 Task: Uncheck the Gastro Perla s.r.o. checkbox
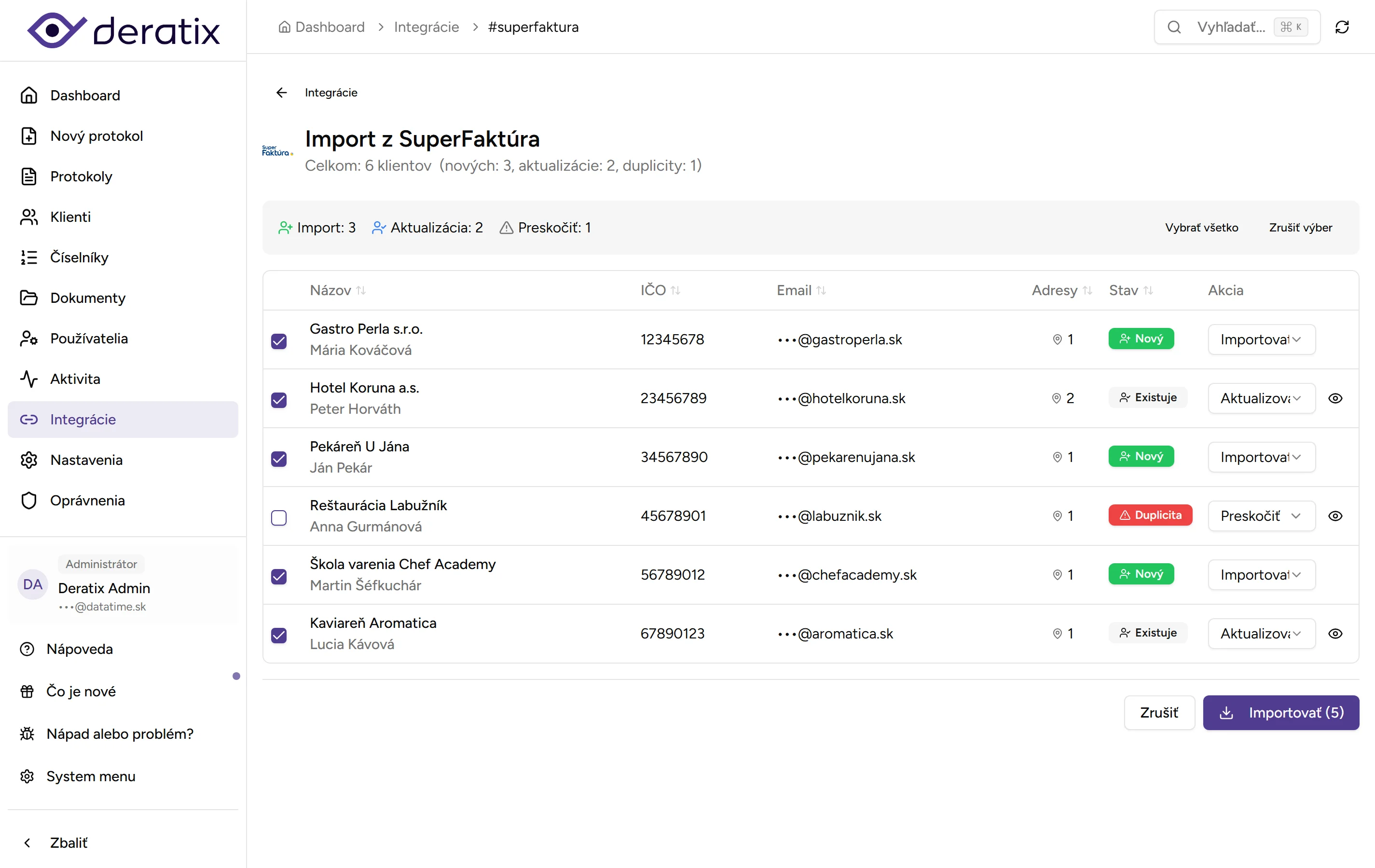point(279,341)
